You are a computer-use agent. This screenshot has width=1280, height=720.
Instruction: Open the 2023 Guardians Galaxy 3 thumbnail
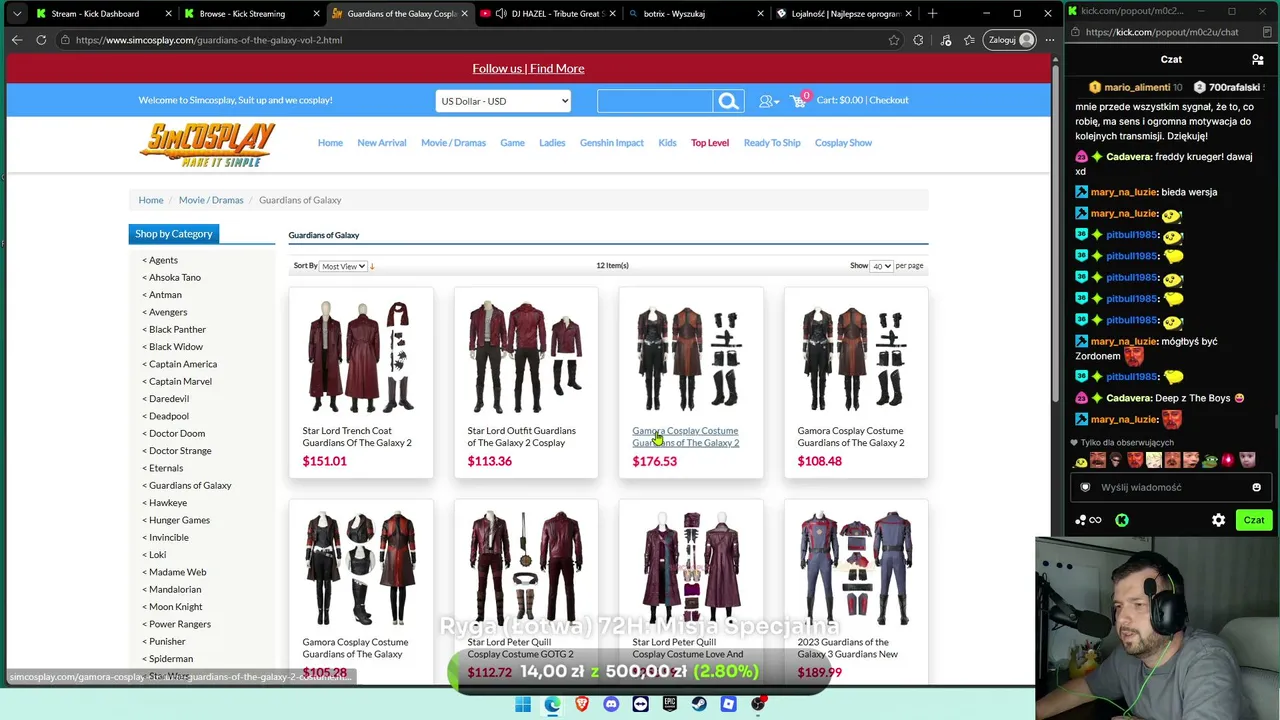(856, 569)
